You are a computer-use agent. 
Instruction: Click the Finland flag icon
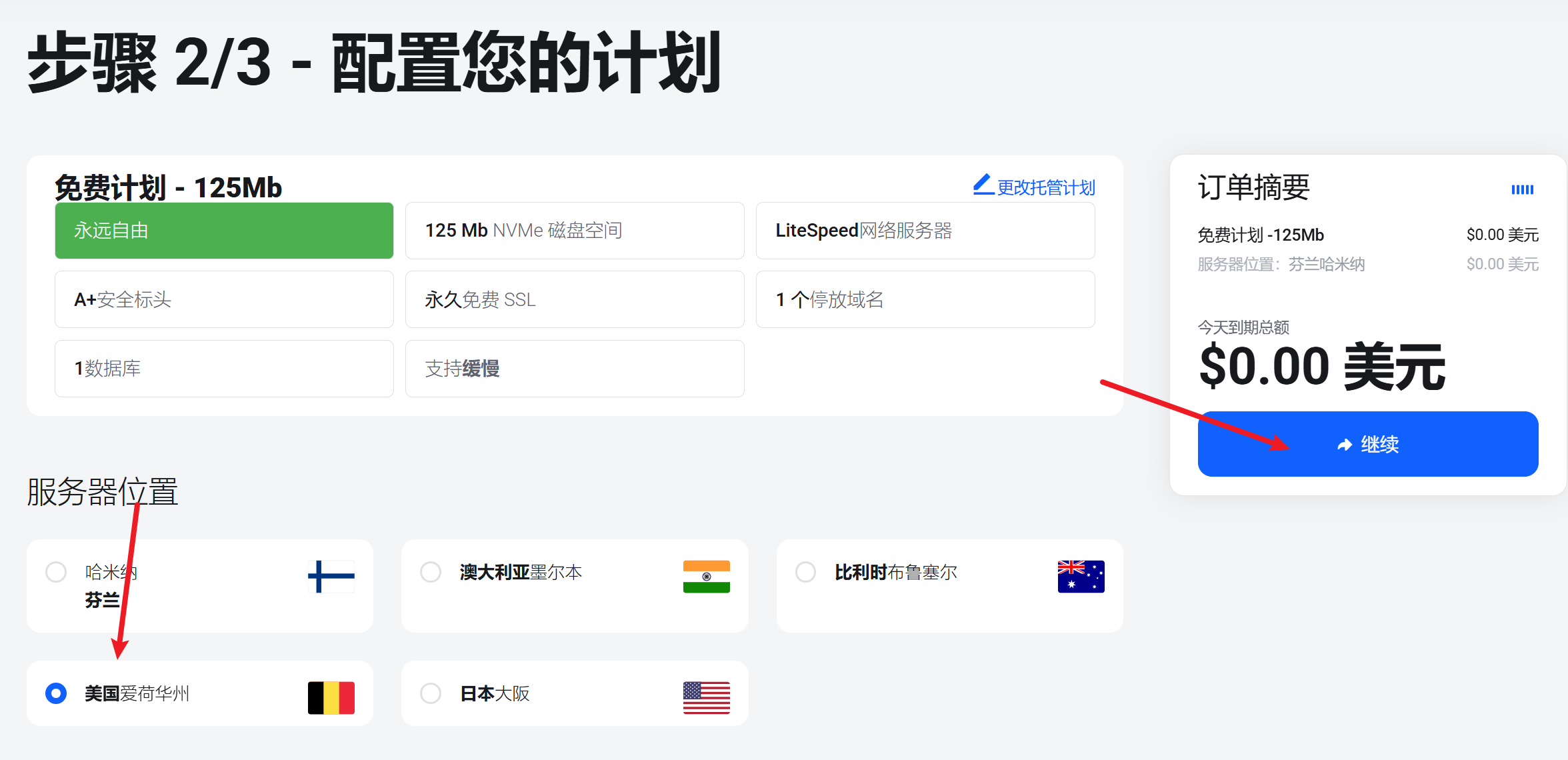(x=331, y=577)
